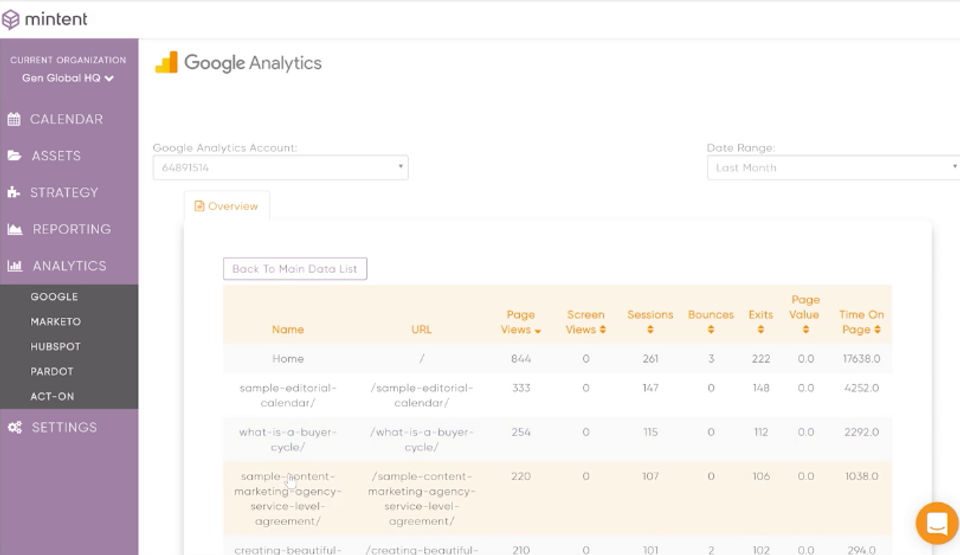Click the Calendar icon in sidebar
The height and width of the screenshot is (555, 960).
coord(14,119)
